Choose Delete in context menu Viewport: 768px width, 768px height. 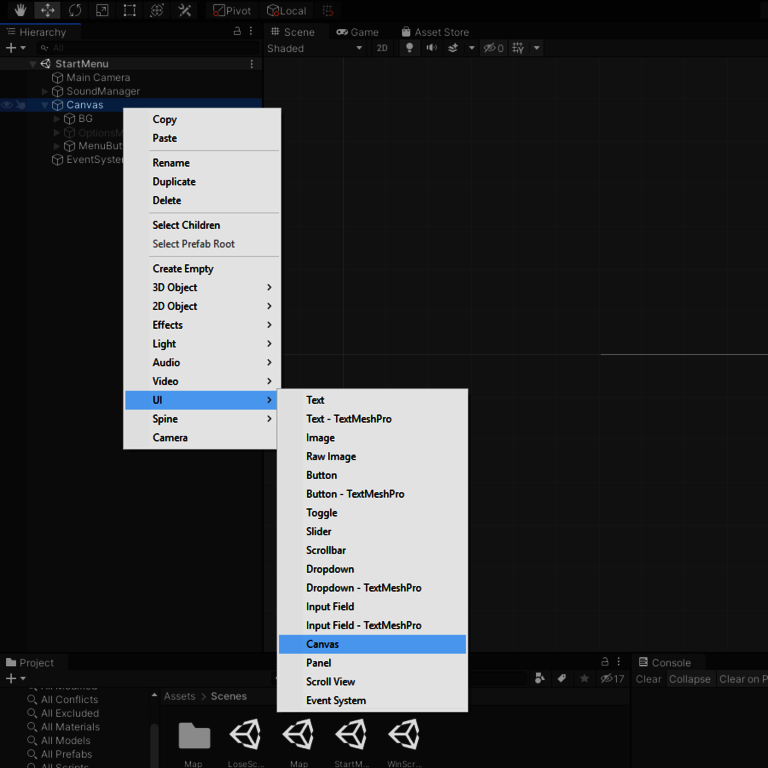pos(202,201)
